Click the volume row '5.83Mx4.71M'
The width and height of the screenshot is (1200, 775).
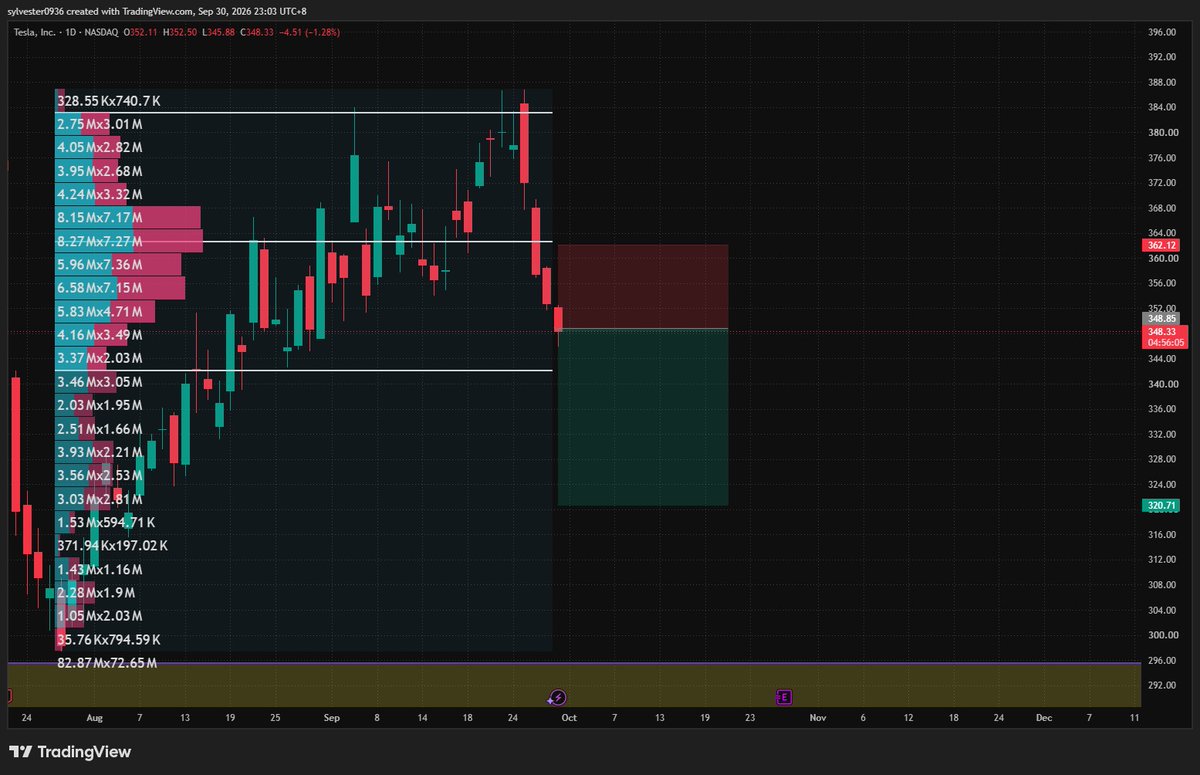coord(100,312)
